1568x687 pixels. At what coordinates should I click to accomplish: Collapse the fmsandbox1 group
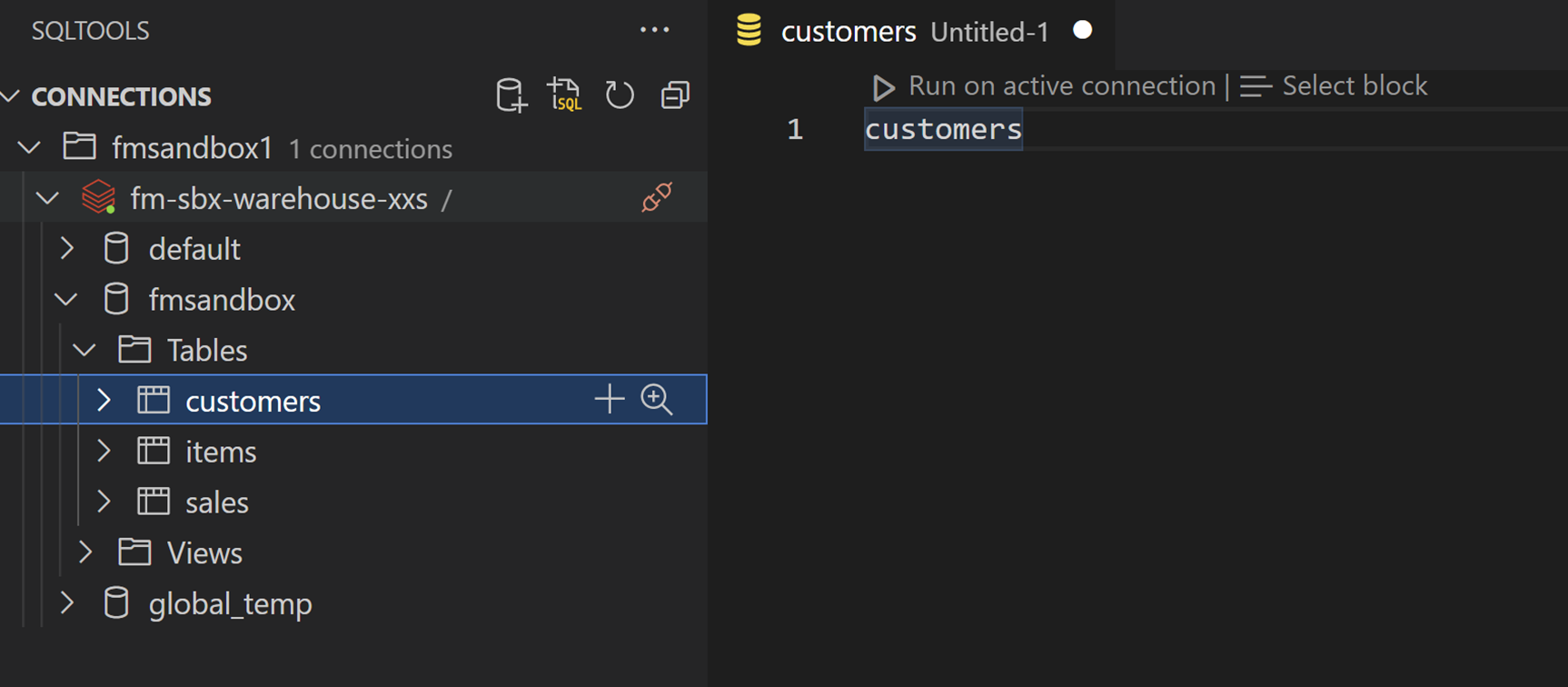coord(30,147)
